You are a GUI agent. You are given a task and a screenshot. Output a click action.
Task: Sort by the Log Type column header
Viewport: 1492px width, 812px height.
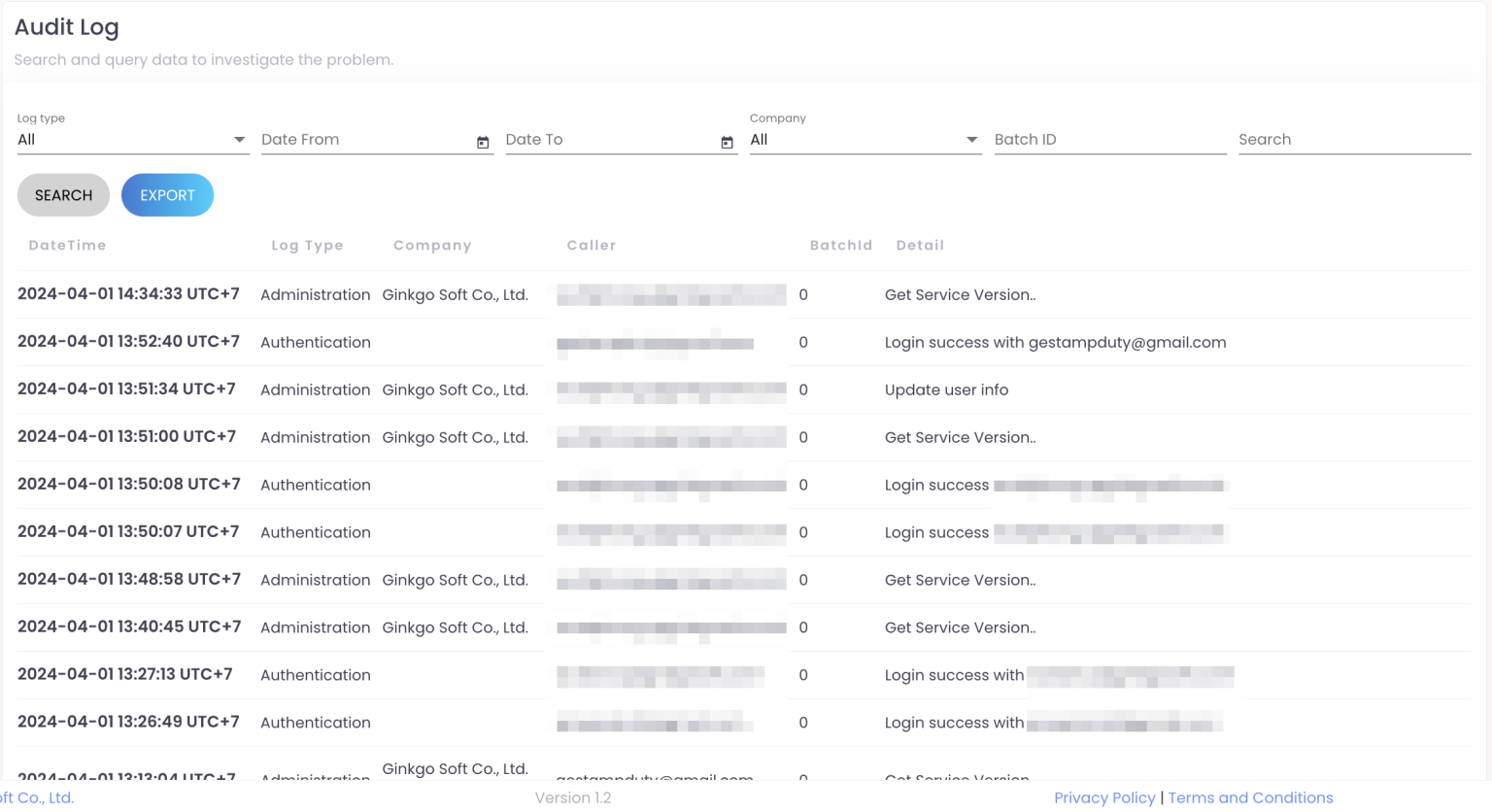(307, 246)
